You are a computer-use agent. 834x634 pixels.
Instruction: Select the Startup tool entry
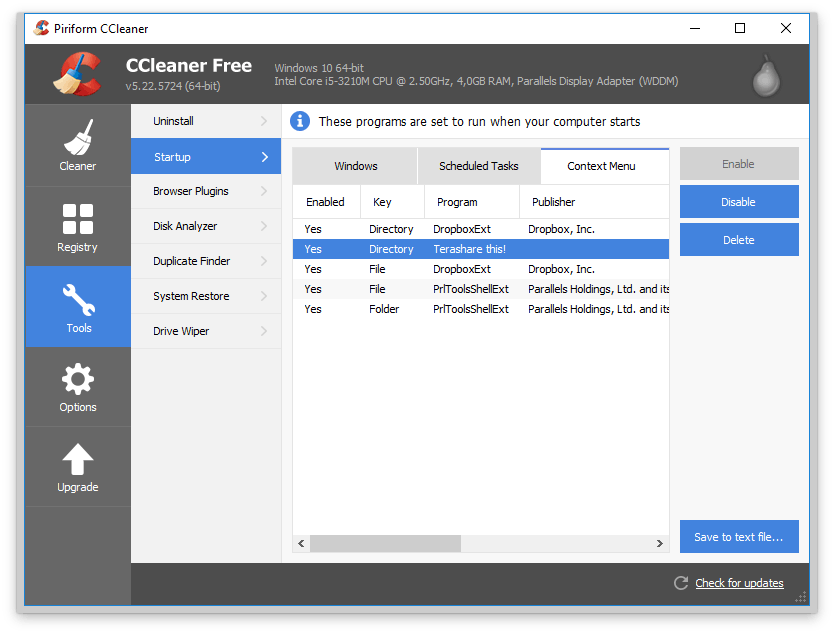pyautogui.click(x=206, y=157)
